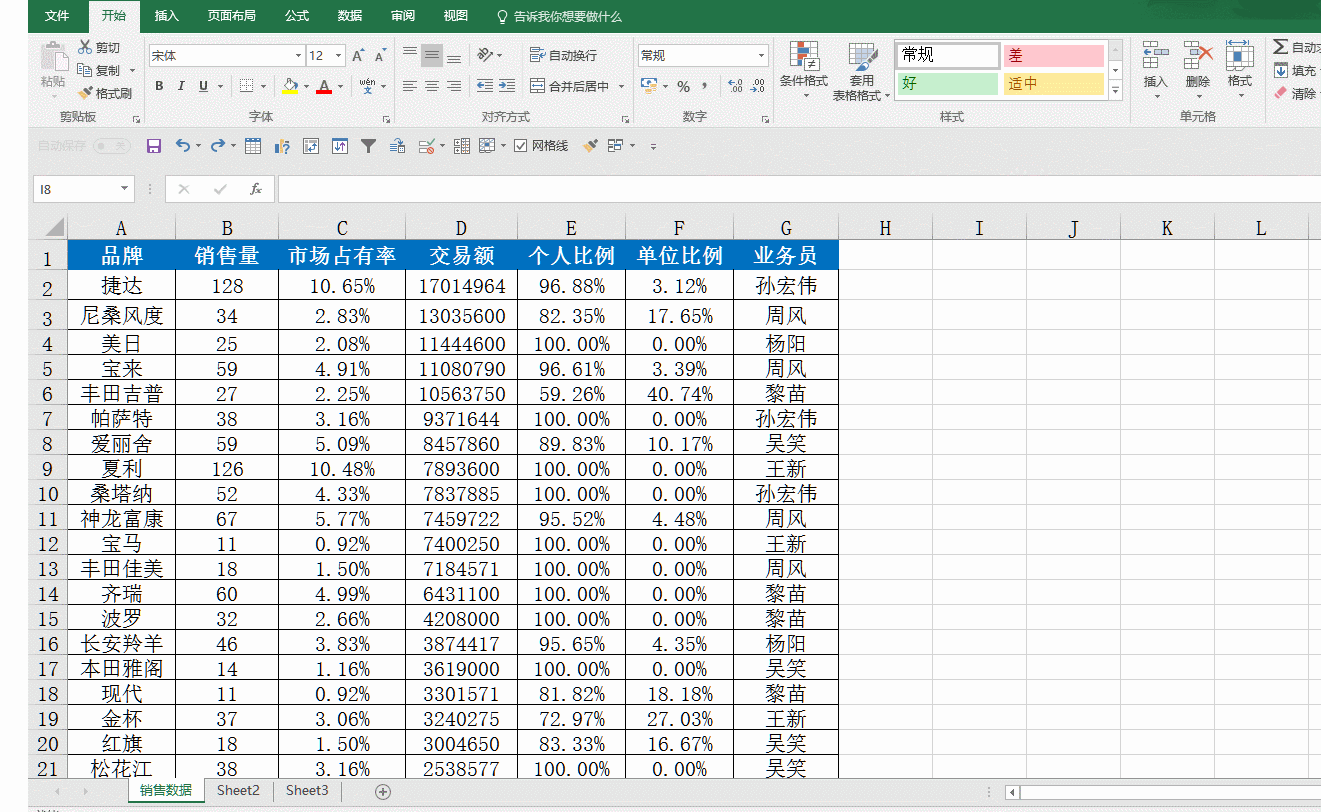This screenshot has width=1321, height=812.
Task: Select cell with value 17014964
Action: (462, 286)
